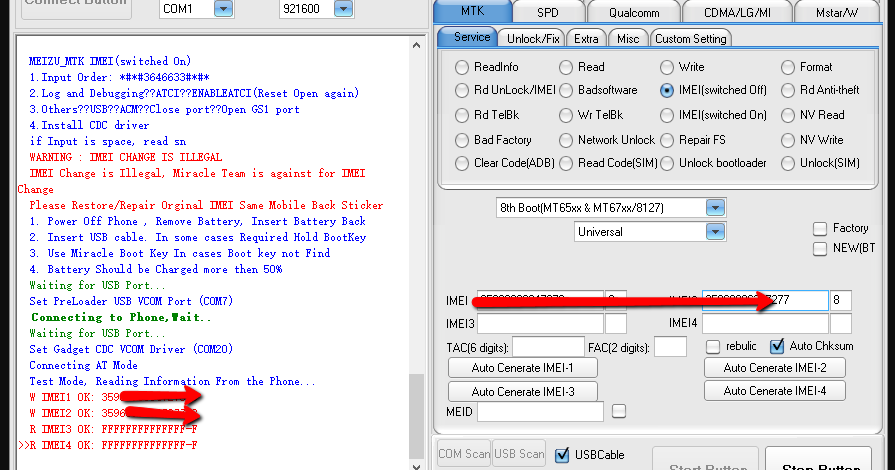Open the CDMA/LG/MI tab
895x470 pixels.
[x=737, y=12]
